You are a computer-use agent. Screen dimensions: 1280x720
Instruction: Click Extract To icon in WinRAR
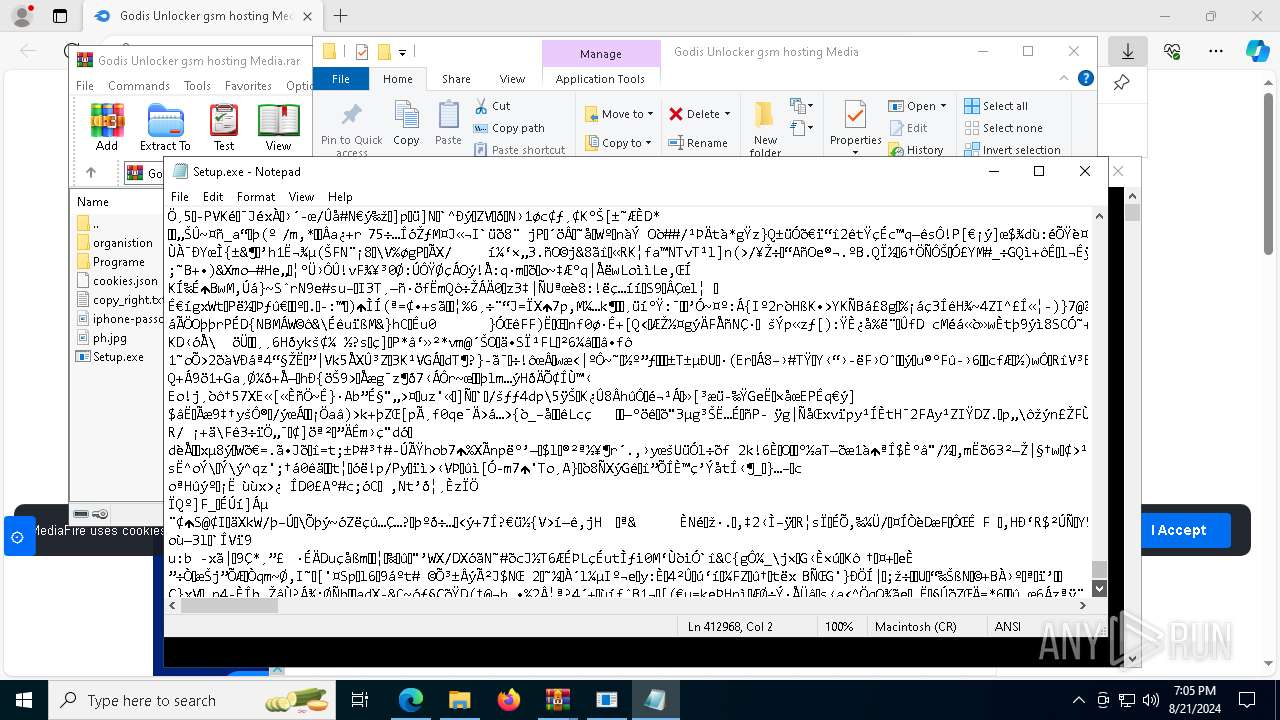point(165,127)
